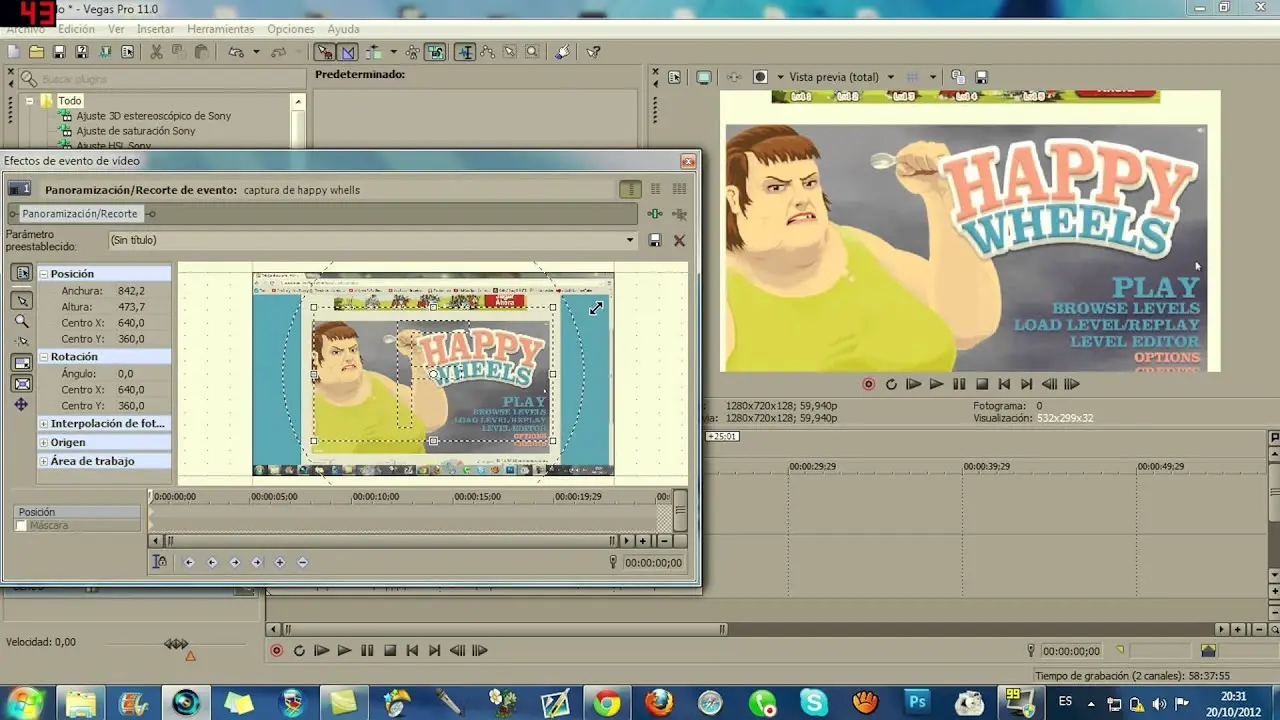Select Ajuste de saturación Sony plugin

tap(136, 131)
